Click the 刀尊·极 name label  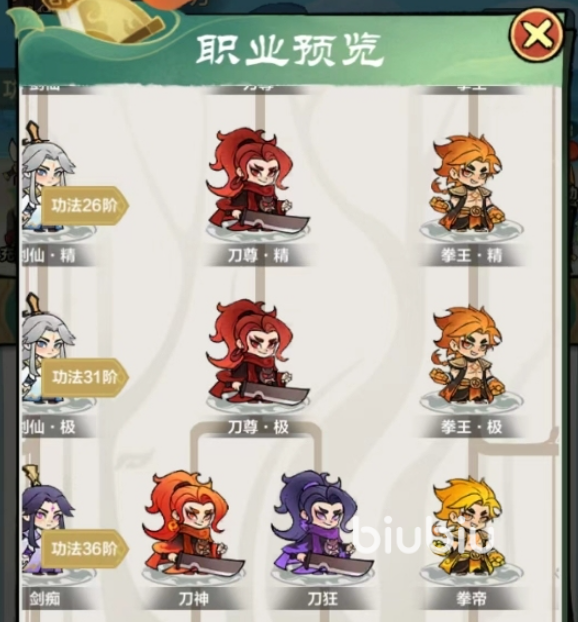(x=258, y=427)
